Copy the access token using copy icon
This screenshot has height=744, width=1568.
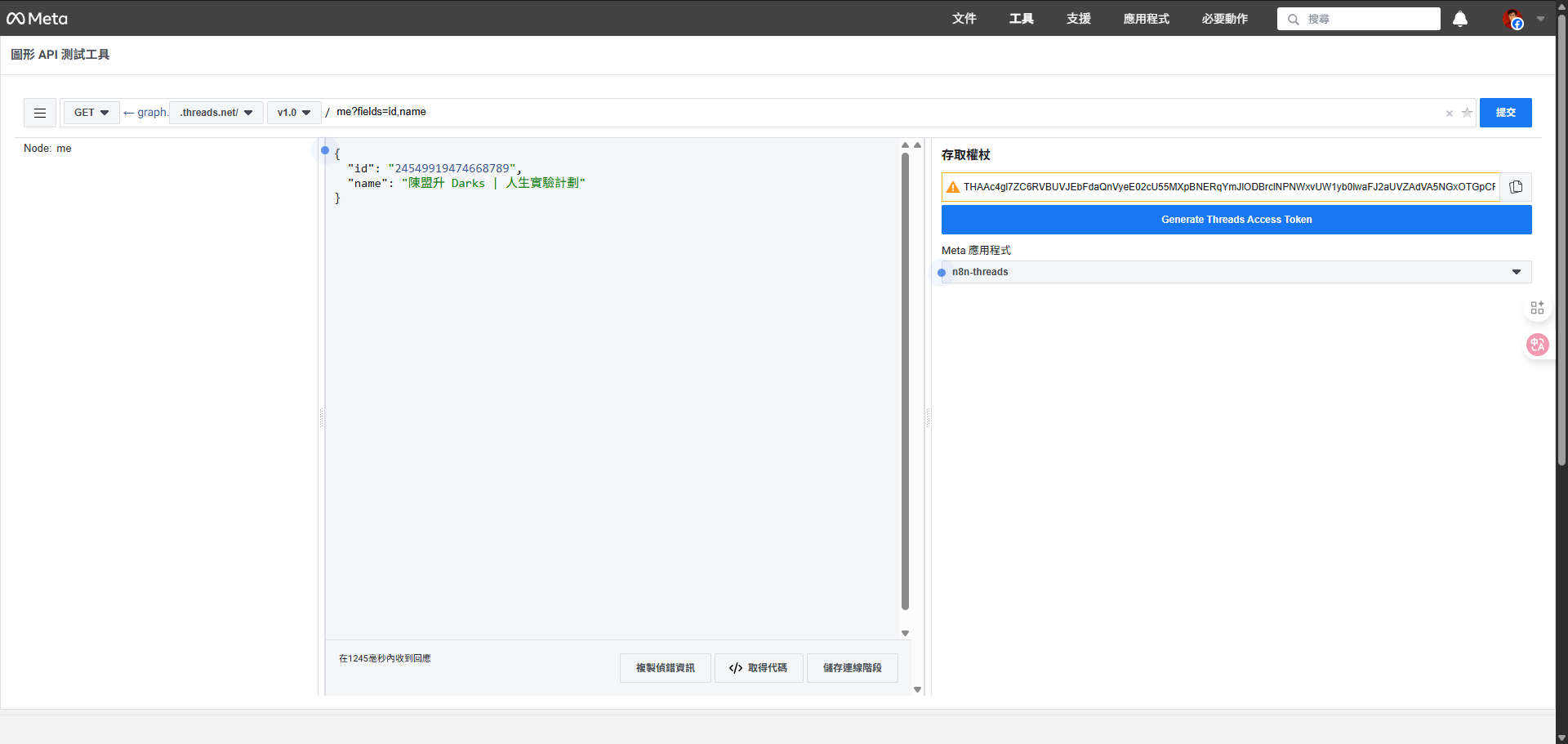[x=1517, y=187]
